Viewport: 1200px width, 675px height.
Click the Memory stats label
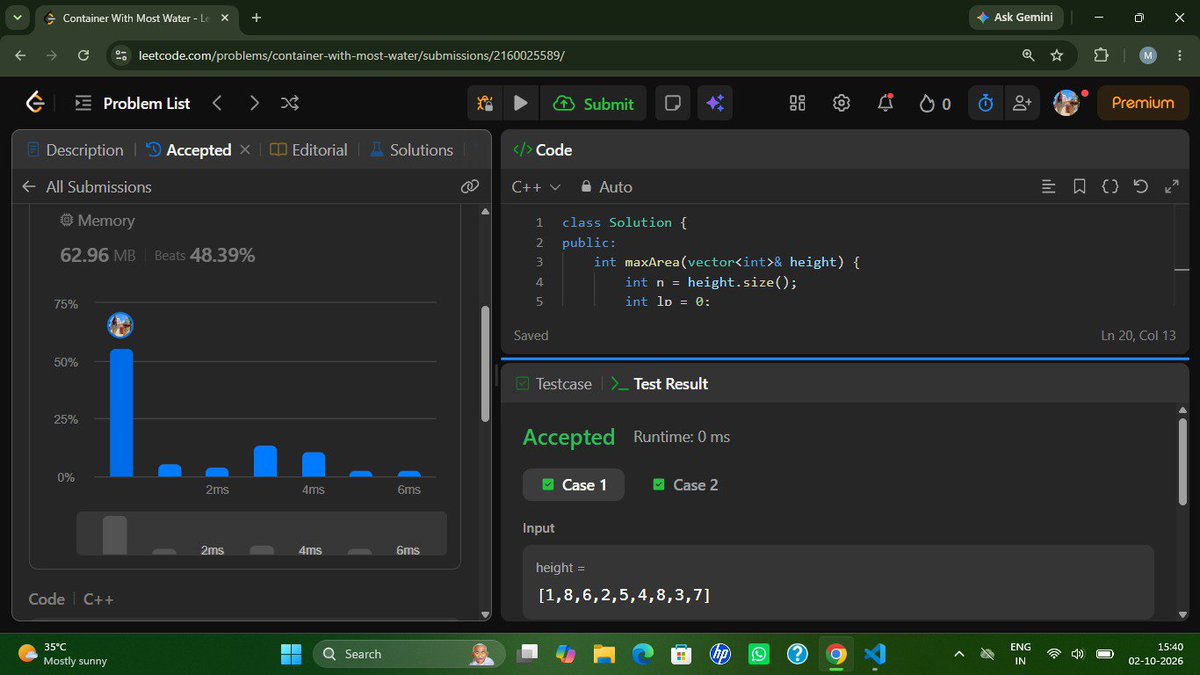tap(97, 220)
